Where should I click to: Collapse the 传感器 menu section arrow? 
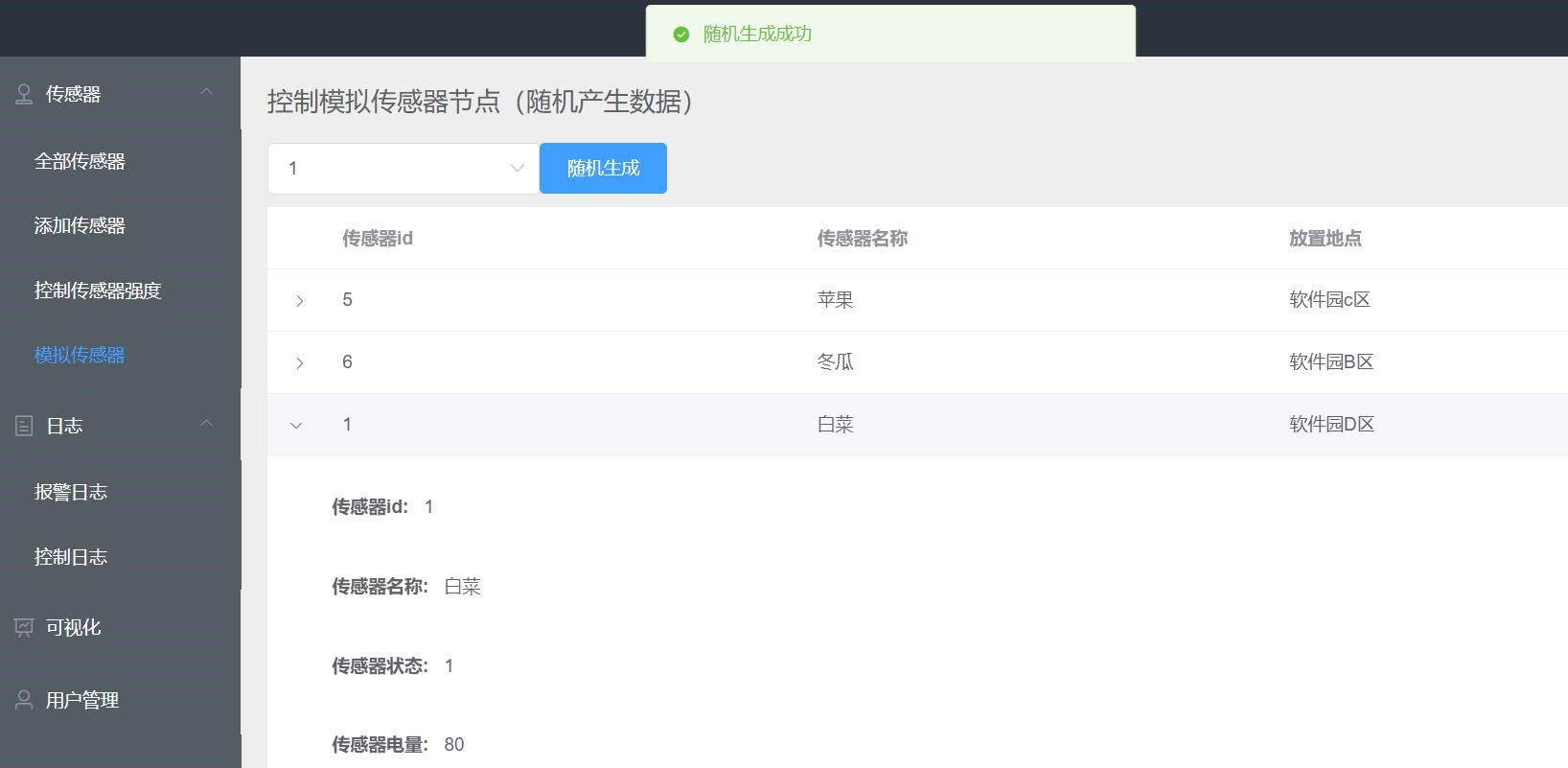tap(206, 92)
